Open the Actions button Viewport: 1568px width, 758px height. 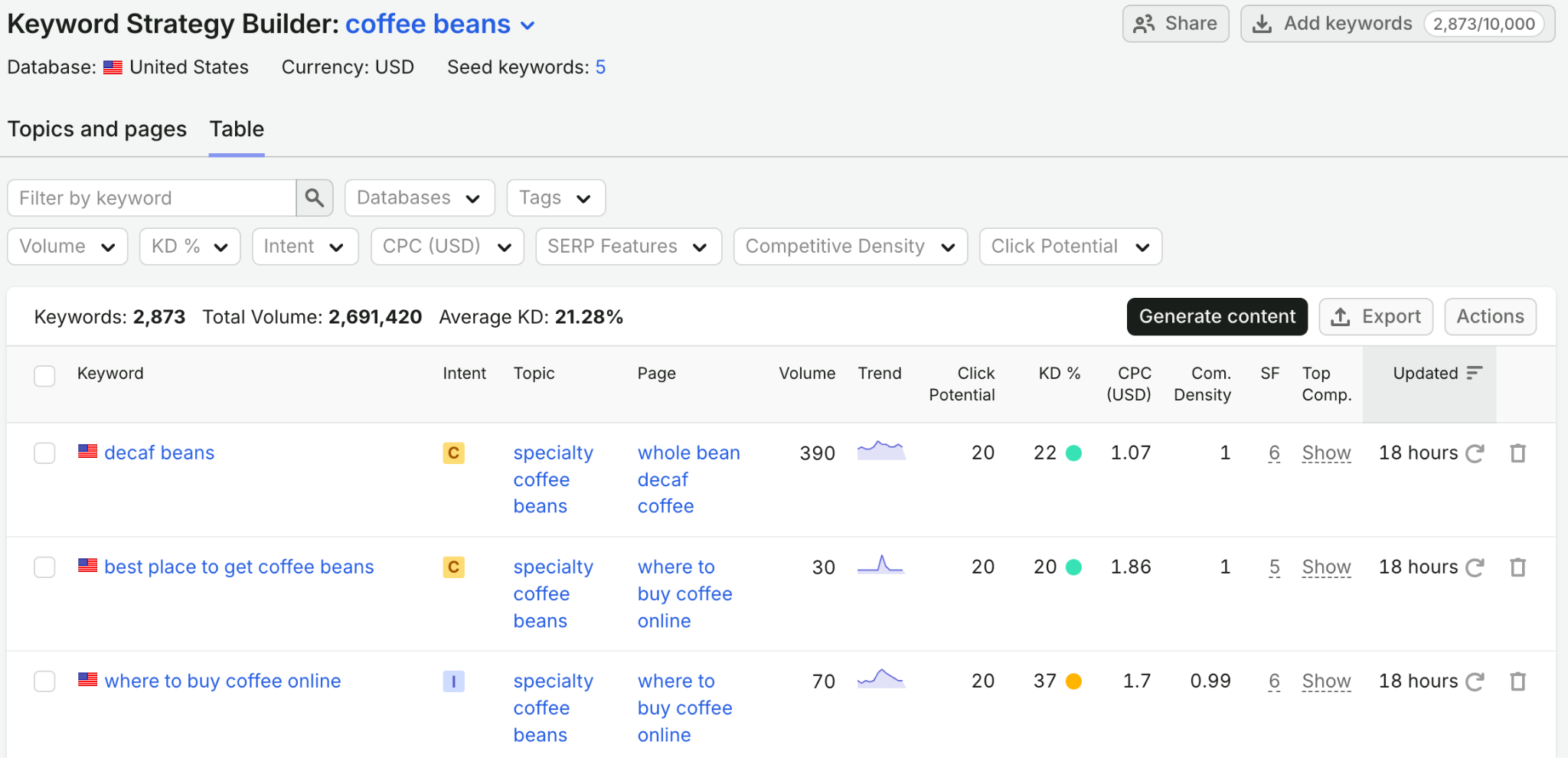point(1490,317)
